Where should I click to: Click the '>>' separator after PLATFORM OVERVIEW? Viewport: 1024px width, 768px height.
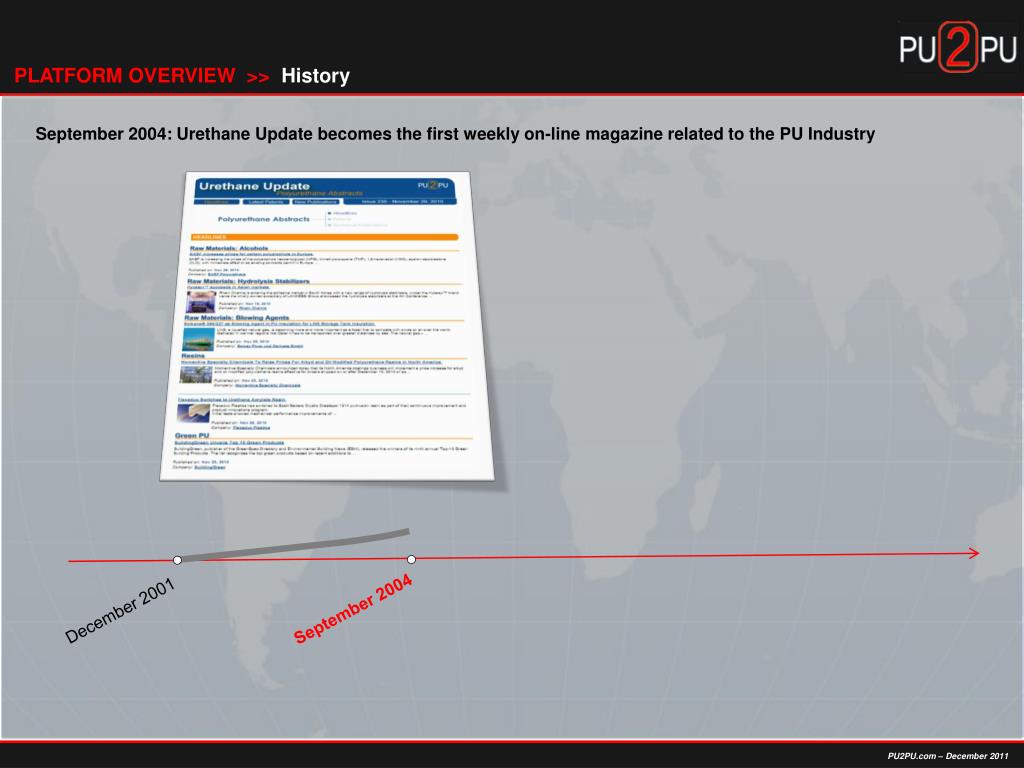pos(258,77)
